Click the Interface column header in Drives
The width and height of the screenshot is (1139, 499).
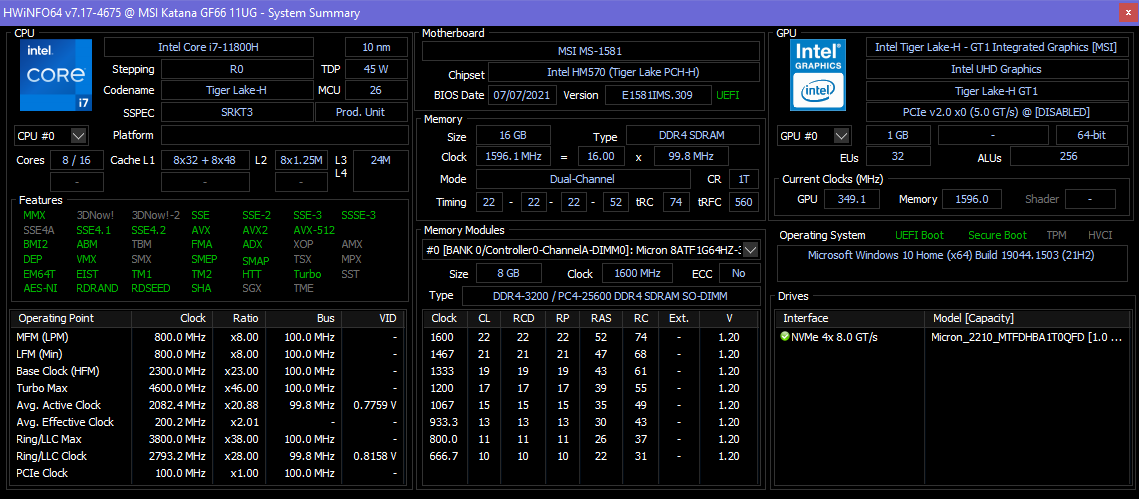click(x=850, y=318)
